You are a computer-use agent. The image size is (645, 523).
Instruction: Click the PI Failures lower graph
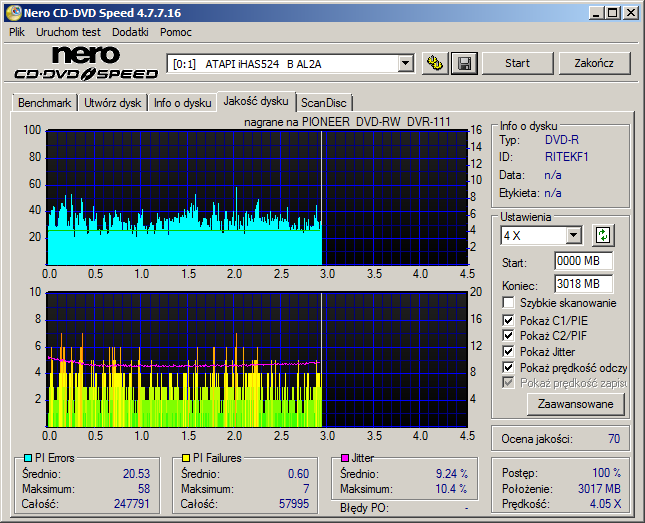257,360
